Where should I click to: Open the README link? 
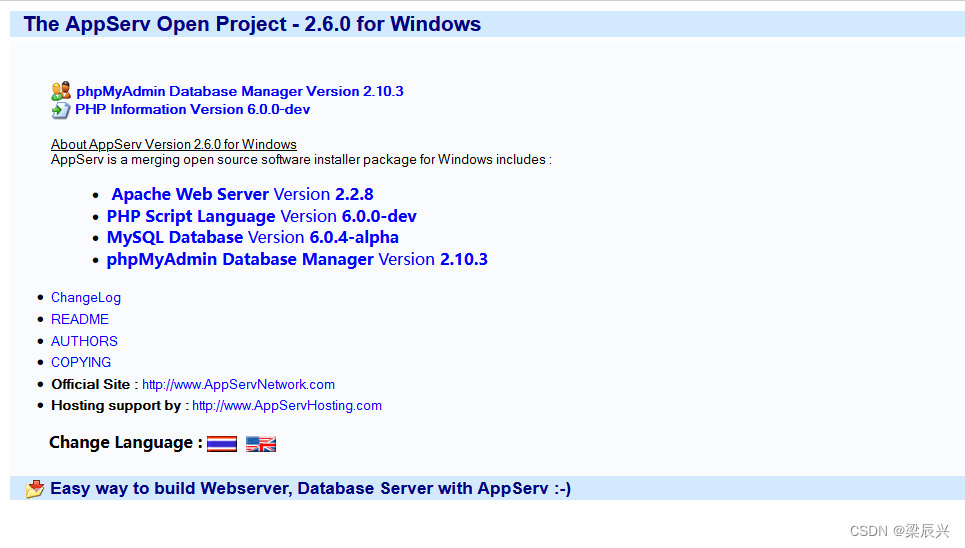79,319
